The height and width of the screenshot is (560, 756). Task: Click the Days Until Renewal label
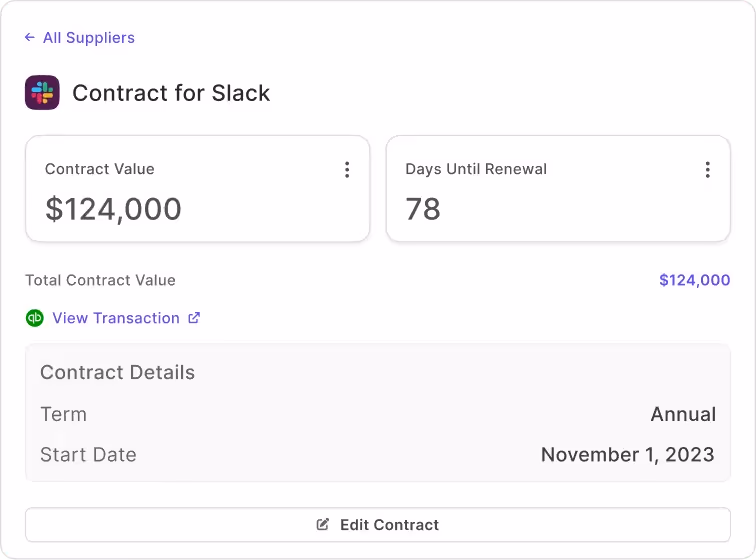[476, 169]
